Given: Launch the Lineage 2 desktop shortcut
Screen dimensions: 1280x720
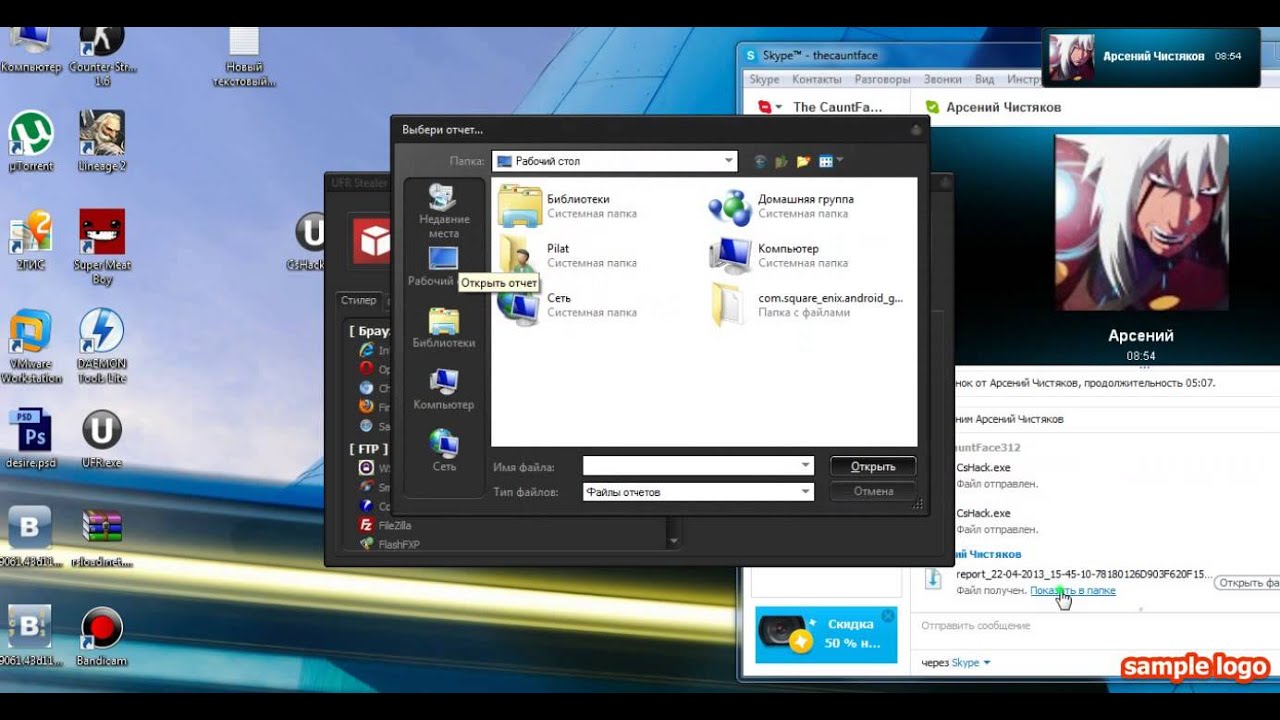Looking at the screenshot, I should tap(102, 141).
